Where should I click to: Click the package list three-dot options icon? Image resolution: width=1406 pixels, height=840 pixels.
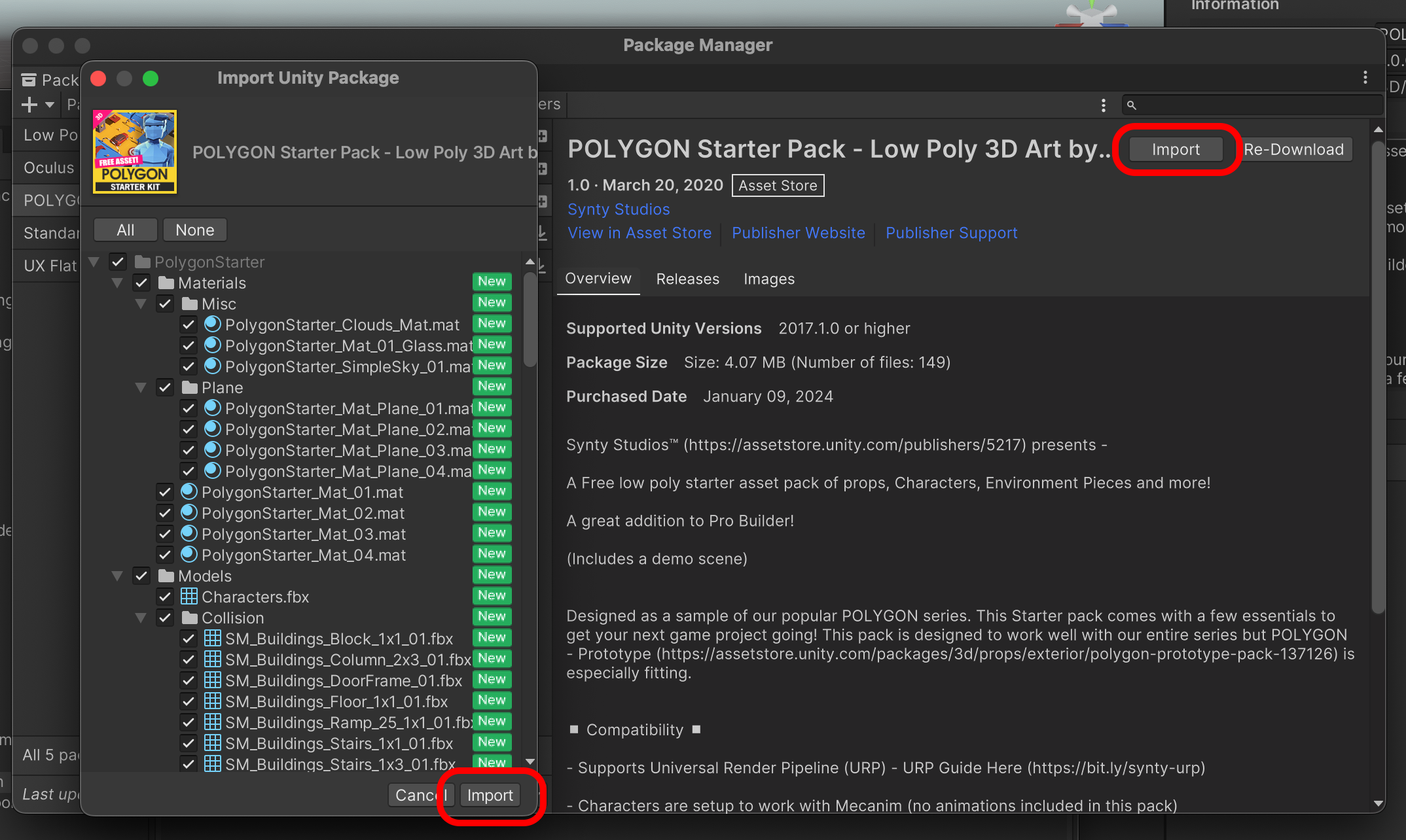tap(1104, 105)
